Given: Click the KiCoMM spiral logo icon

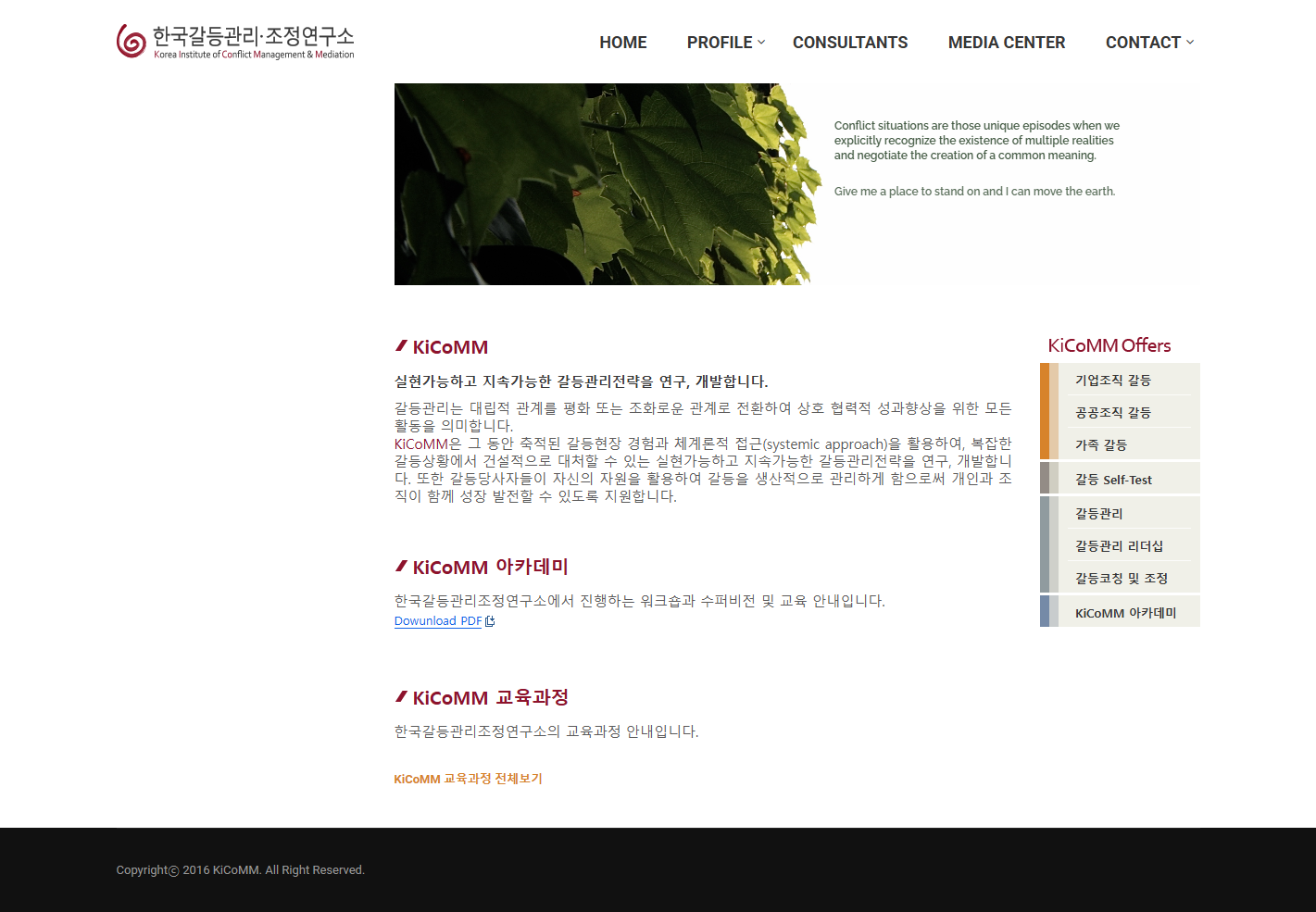Looking at the screenshot, I should click(132, 41).
